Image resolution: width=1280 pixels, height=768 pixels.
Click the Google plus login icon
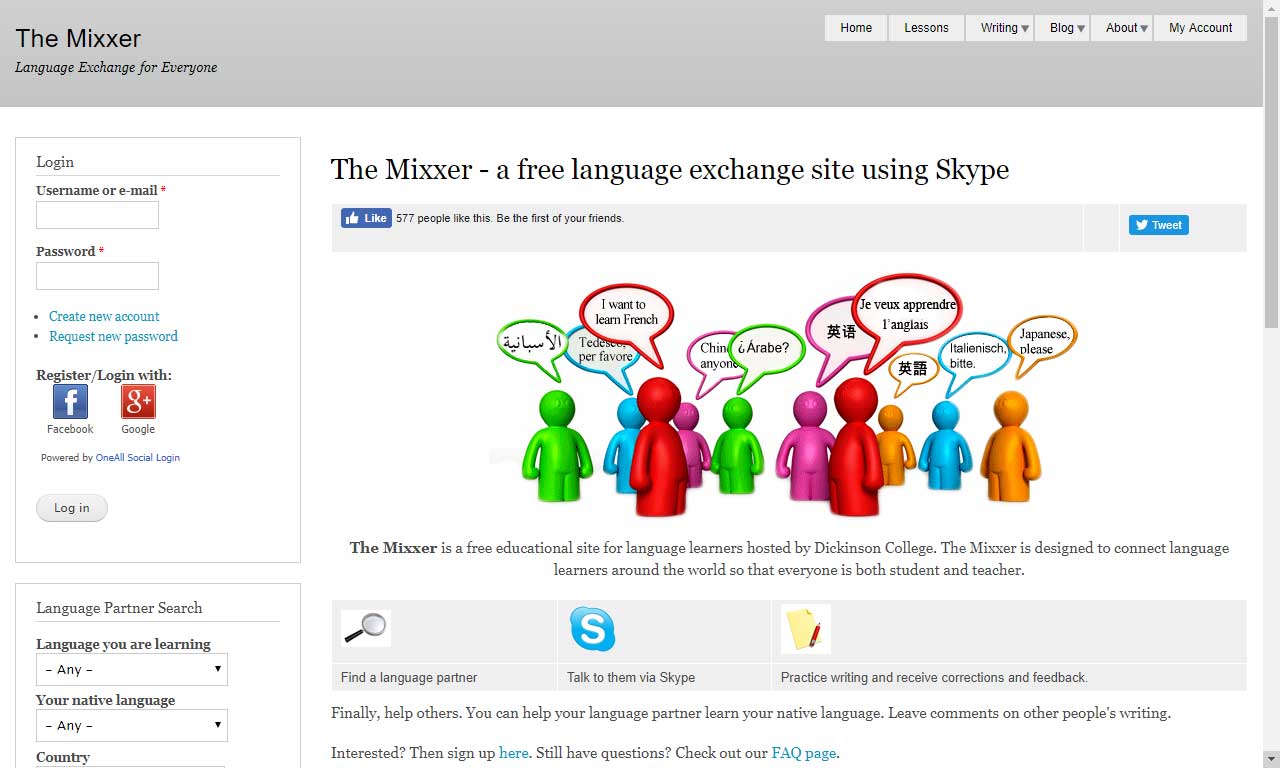[138, 402]
